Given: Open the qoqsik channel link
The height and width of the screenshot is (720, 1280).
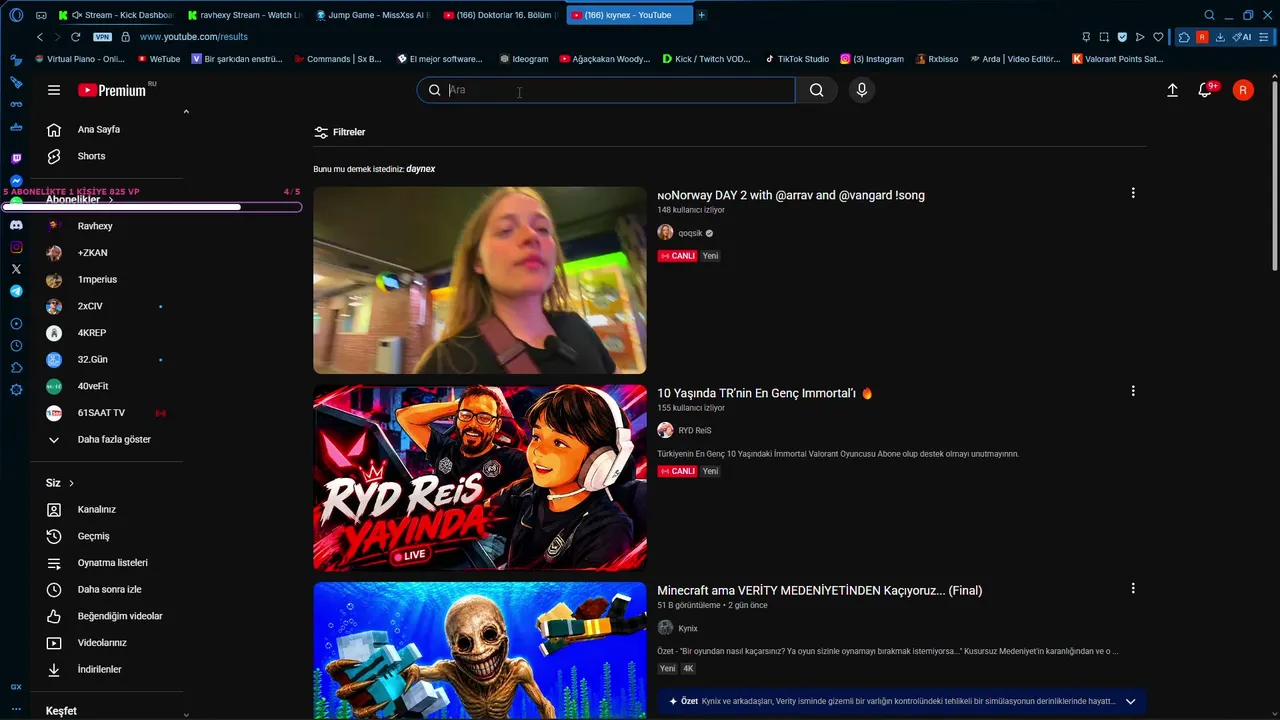Looking at the screenshot, I should (692, 233).
